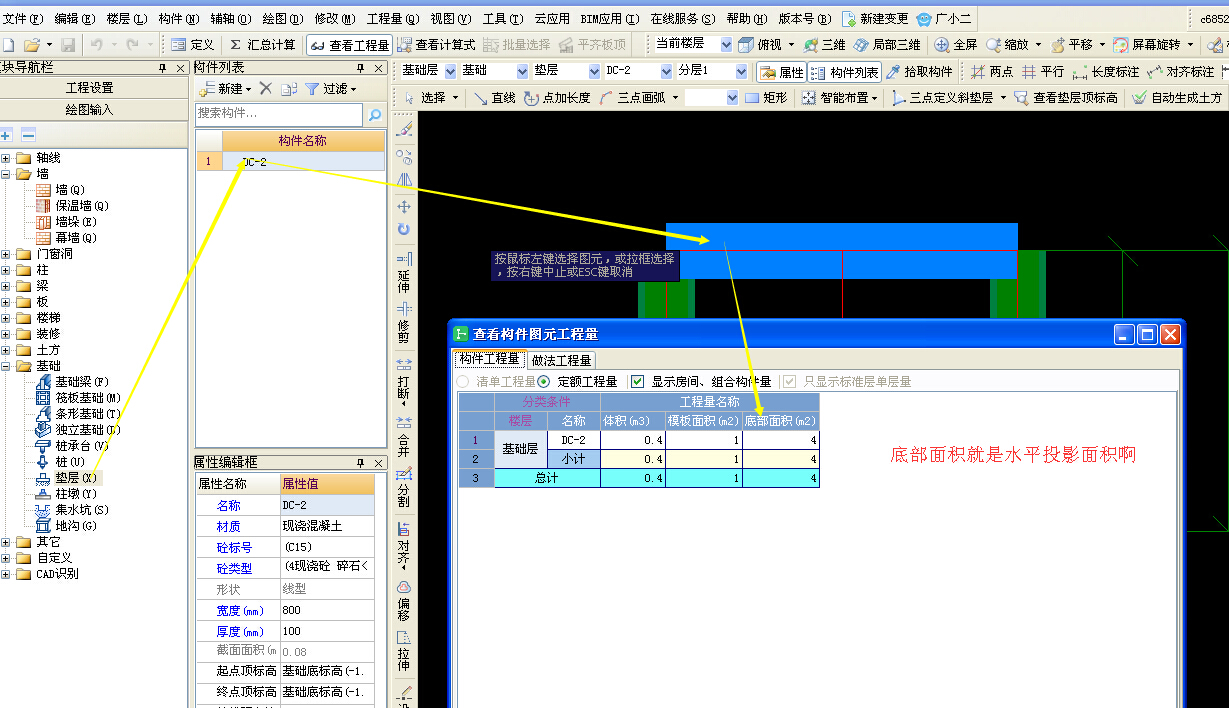1229x708 pixels.
Task: Select the DC-2 row in 构件列表
Action: [x=290, y=161]
